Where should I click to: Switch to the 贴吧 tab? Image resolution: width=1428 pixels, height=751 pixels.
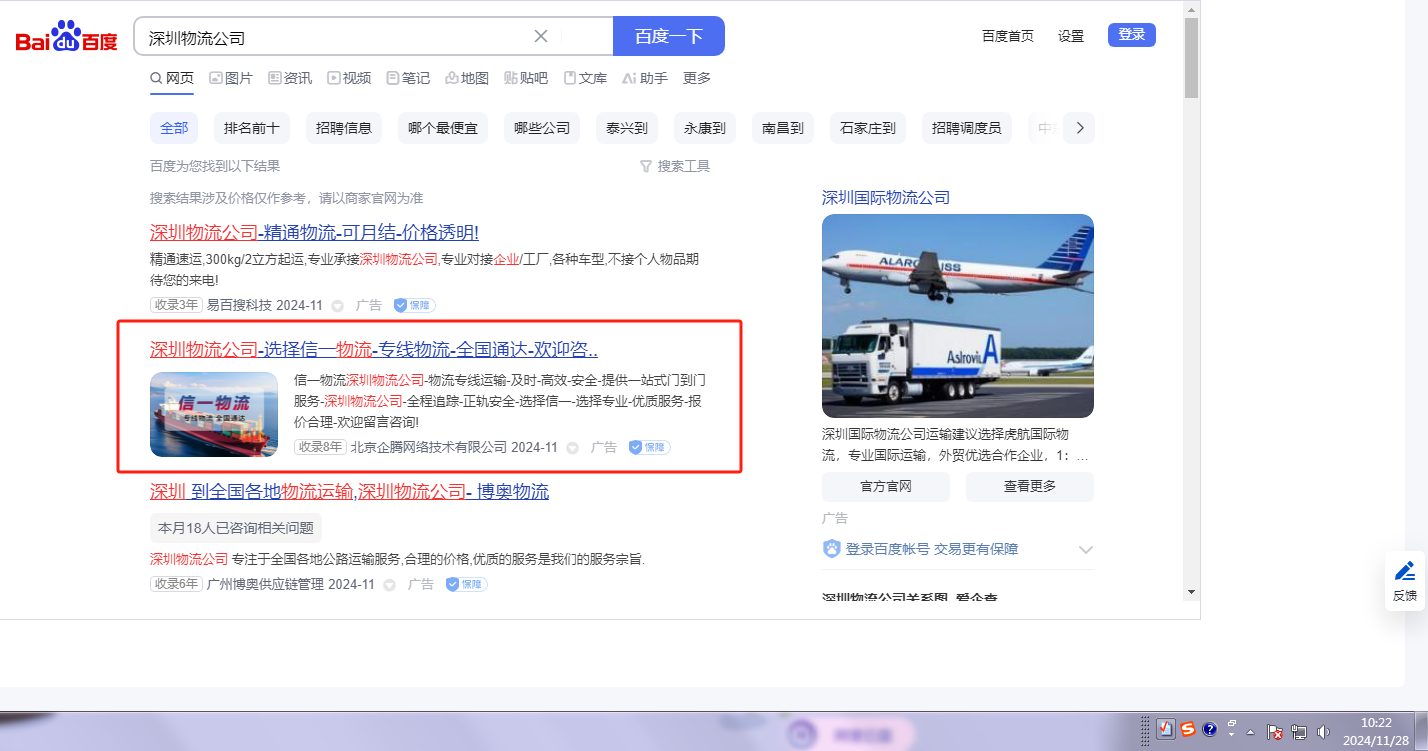pos(526,78)
